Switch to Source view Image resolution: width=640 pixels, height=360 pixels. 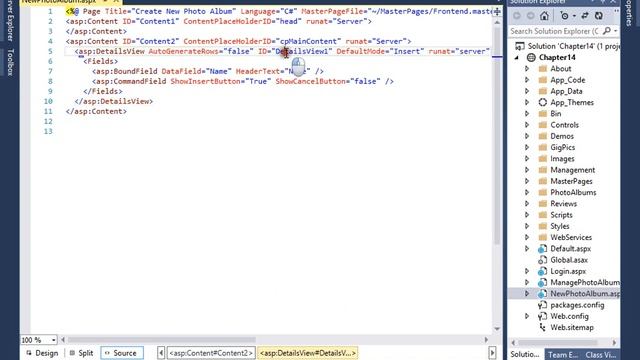click(121, 353)
